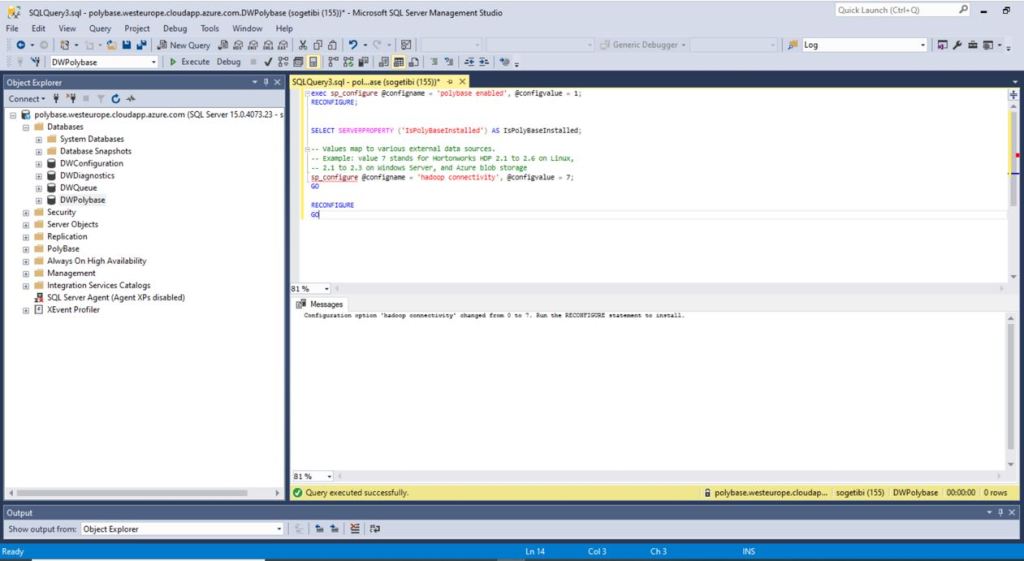1024x561 pixels.
Task: Open the DWPolybase database dropdown
Action: coord(153,62)
